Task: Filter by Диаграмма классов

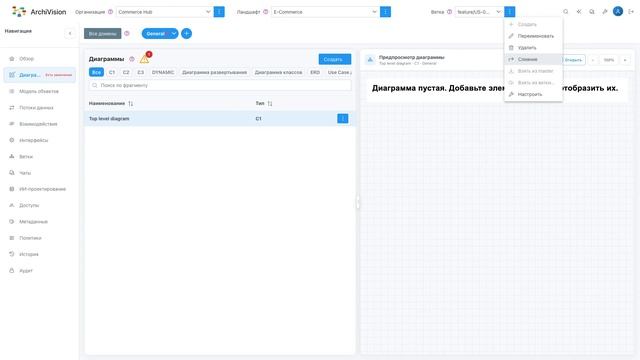Action: pyautogui.click(x=278, y=72)
